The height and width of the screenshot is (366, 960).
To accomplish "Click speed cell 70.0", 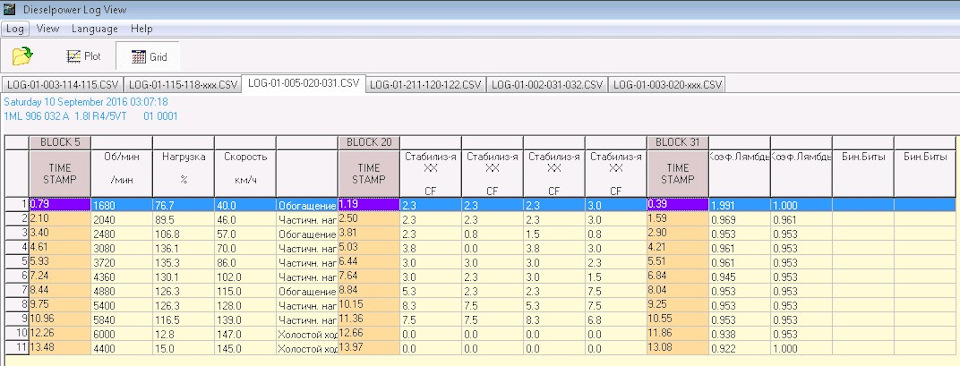I will [246, 248].
